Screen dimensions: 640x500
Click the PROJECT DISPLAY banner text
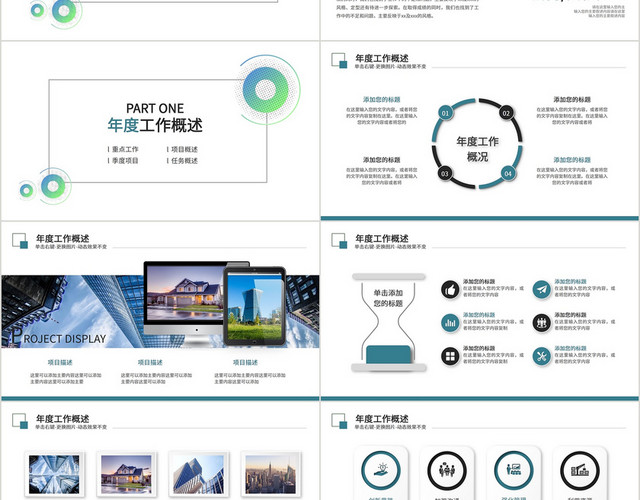tap(58, 337)
